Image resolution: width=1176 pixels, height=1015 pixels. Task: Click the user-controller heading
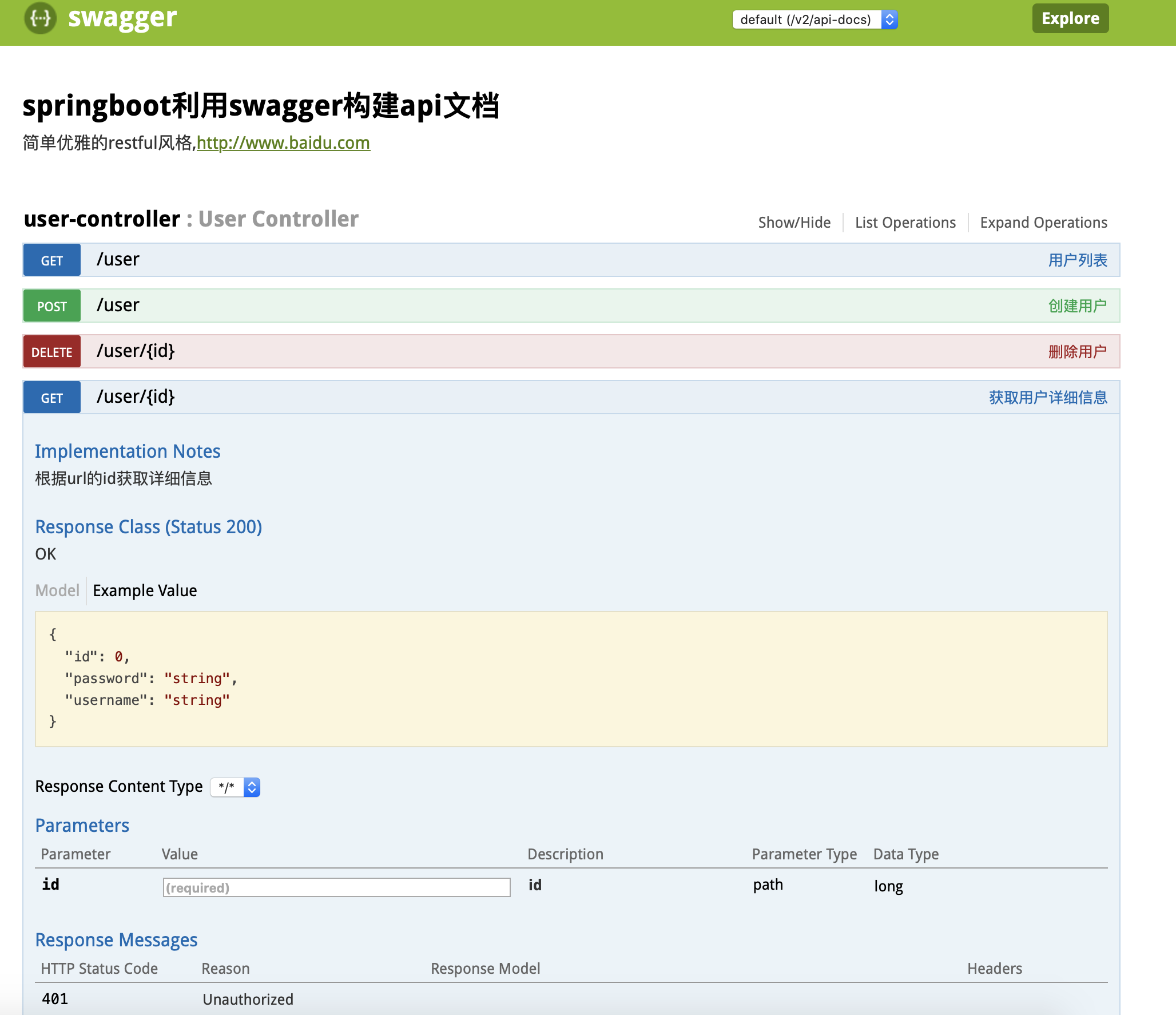click(102, 219)
